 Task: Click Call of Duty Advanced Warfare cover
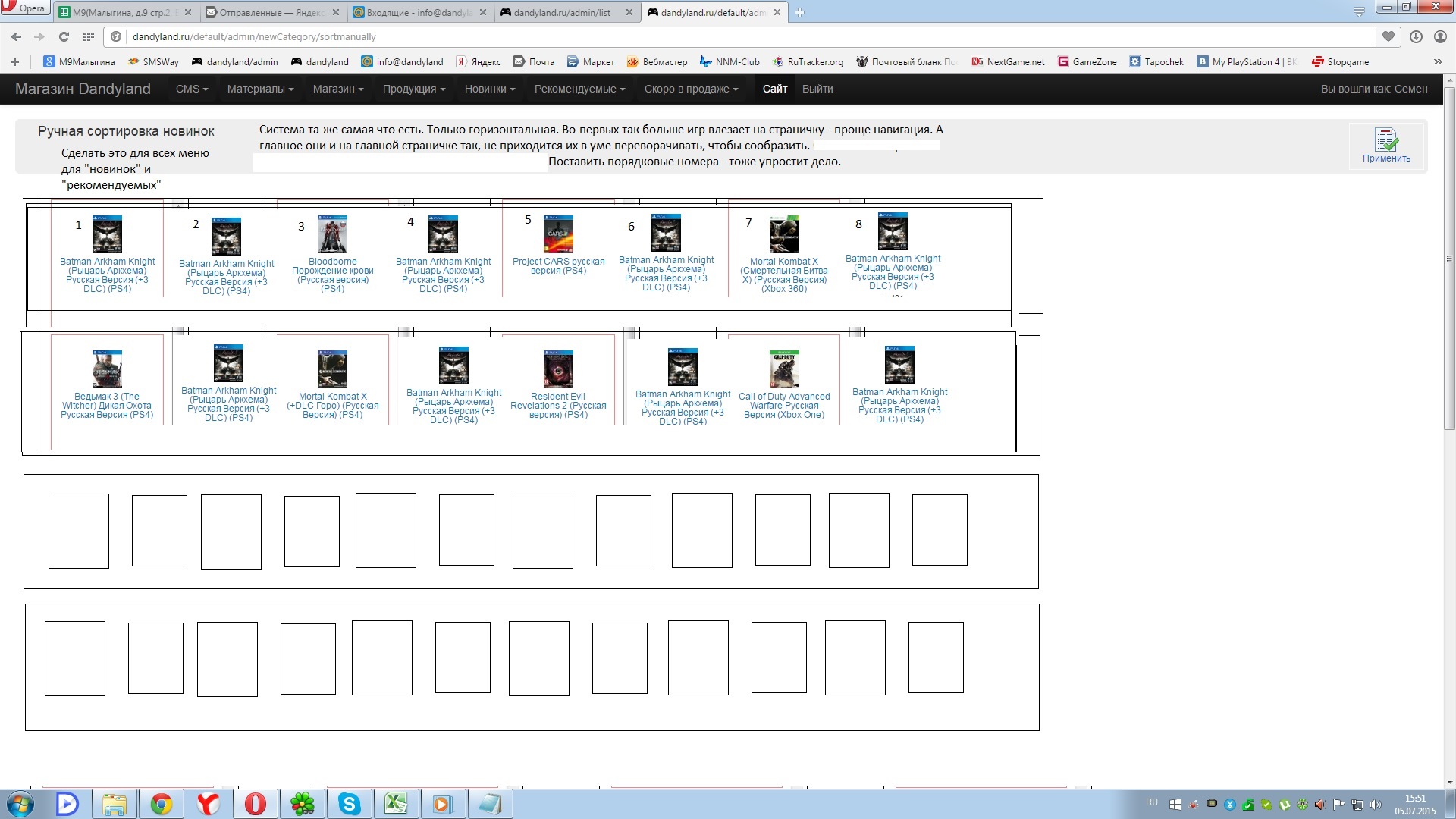(784, 369)
